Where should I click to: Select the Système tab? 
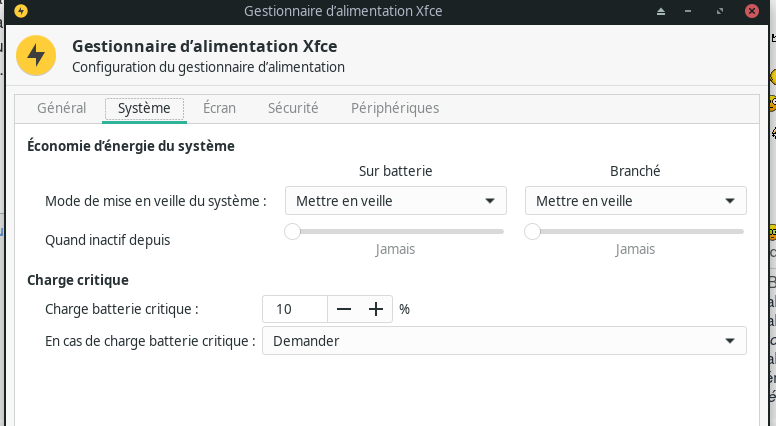pos(144,108)
